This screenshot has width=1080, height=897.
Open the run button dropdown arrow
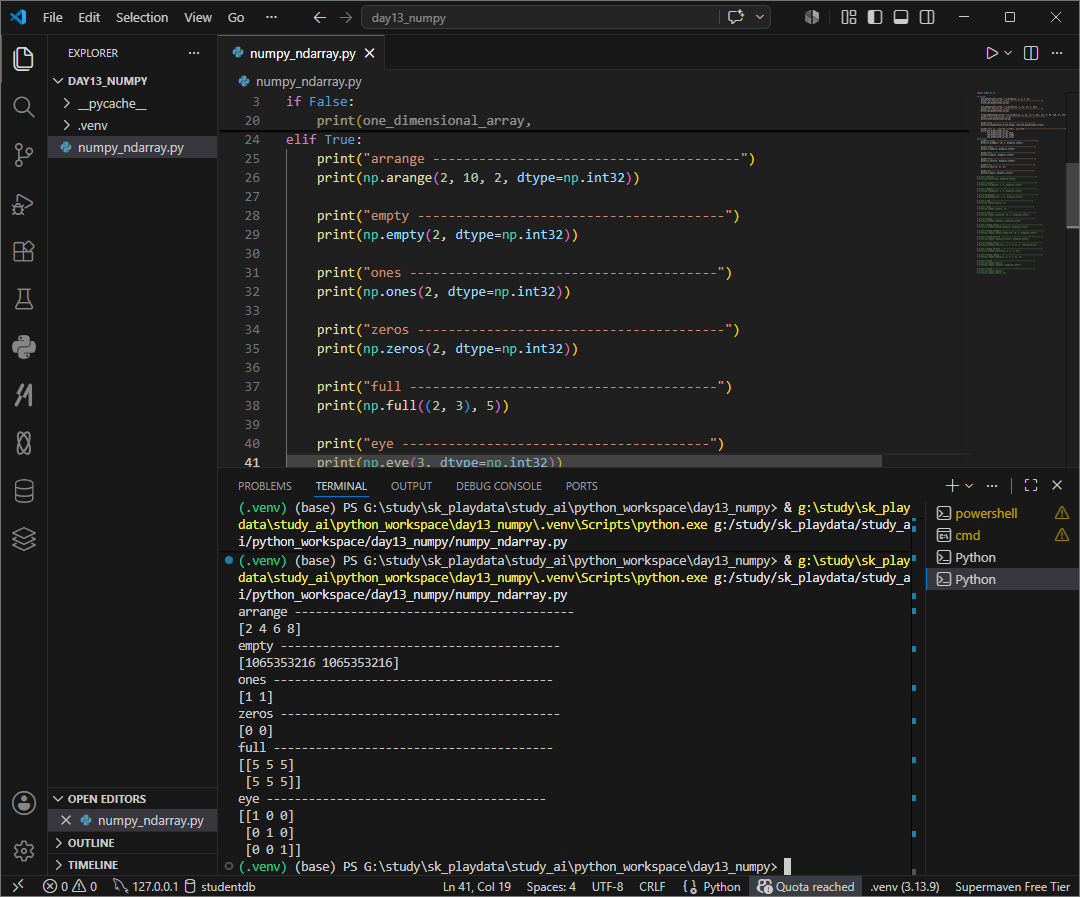tap(1008, 53)
